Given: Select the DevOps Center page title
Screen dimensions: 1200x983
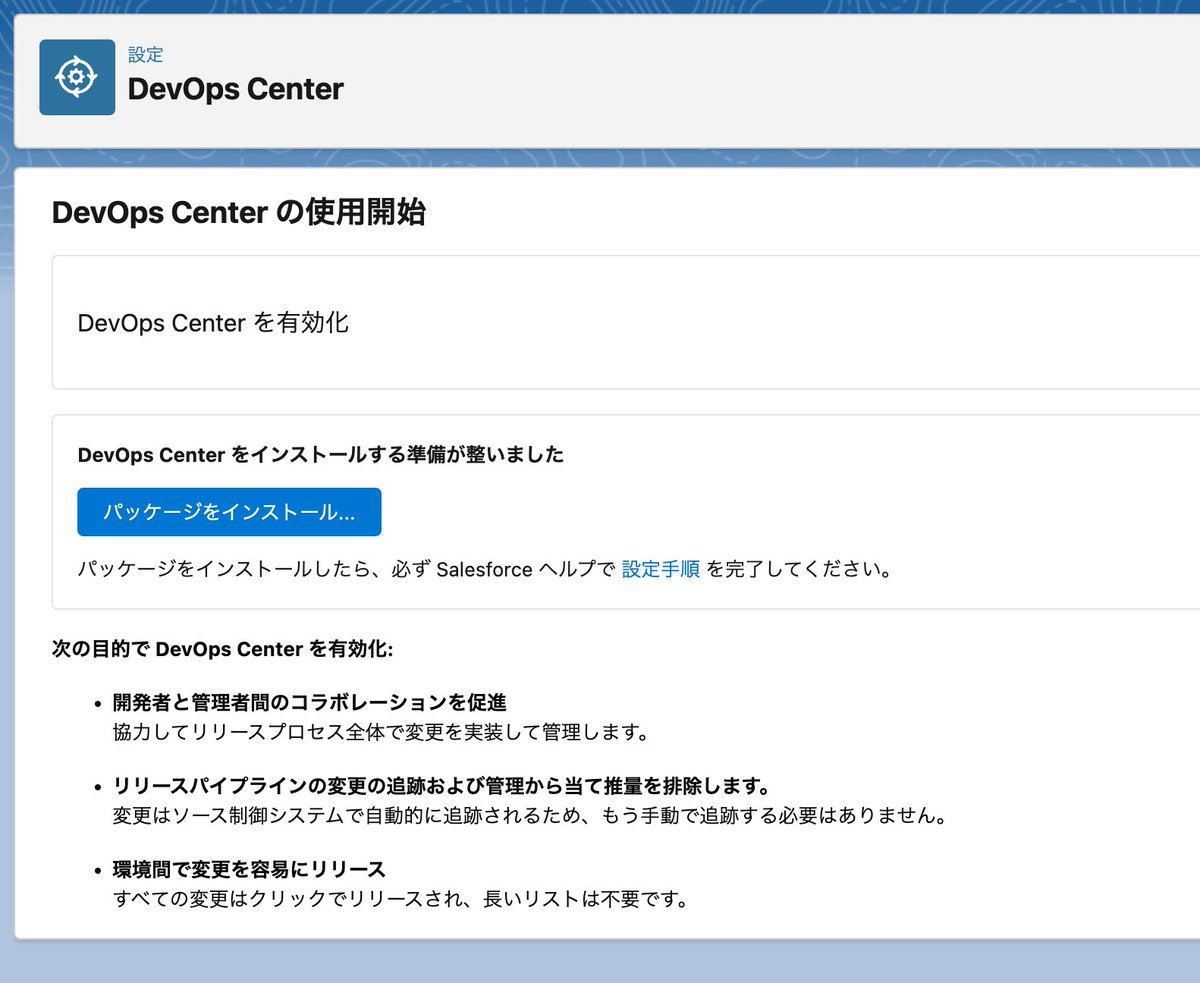Looking at the screenshot, I should pyautogui.click(x=235, y=89).
